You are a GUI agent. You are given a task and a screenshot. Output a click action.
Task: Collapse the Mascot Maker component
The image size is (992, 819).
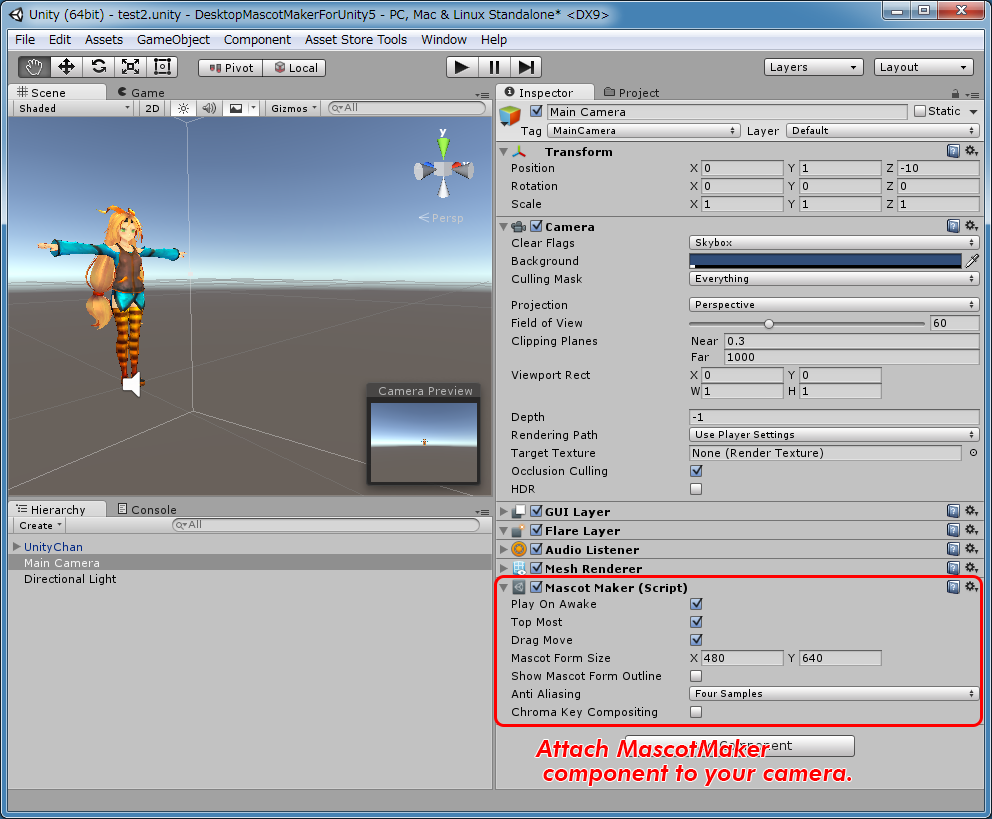coord(504,588)
